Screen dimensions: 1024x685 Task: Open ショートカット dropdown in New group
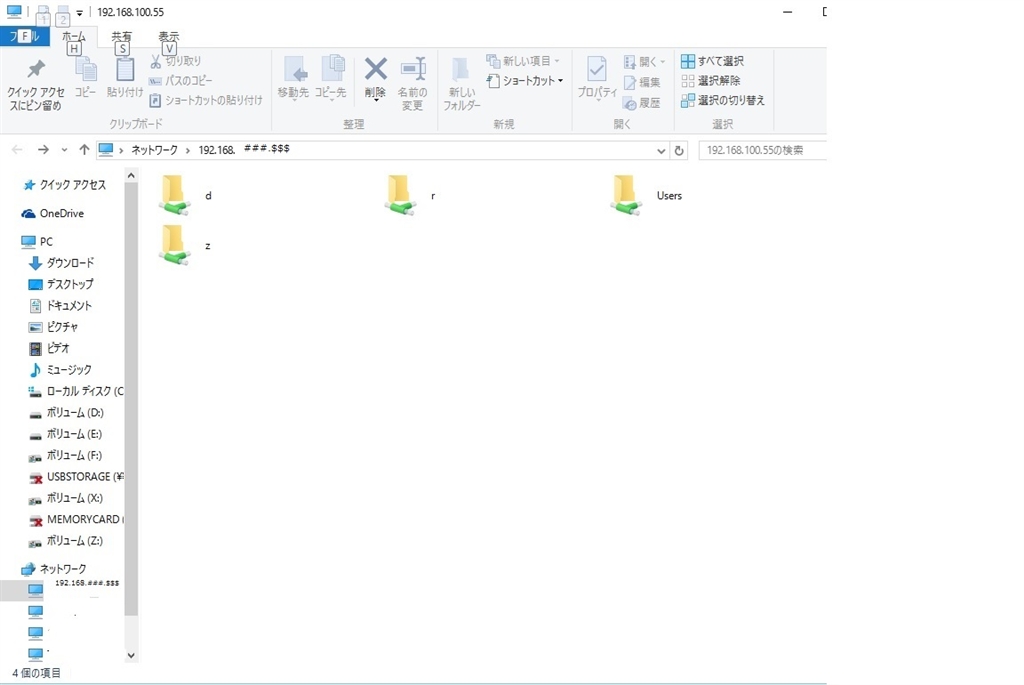click(525, 81)
